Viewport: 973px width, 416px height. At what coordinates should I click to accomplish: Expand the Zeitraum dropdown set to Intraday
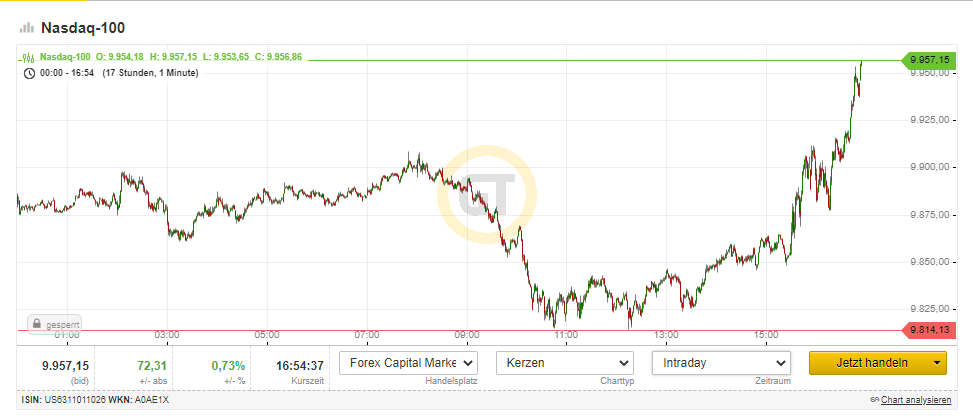click(721, 362)
